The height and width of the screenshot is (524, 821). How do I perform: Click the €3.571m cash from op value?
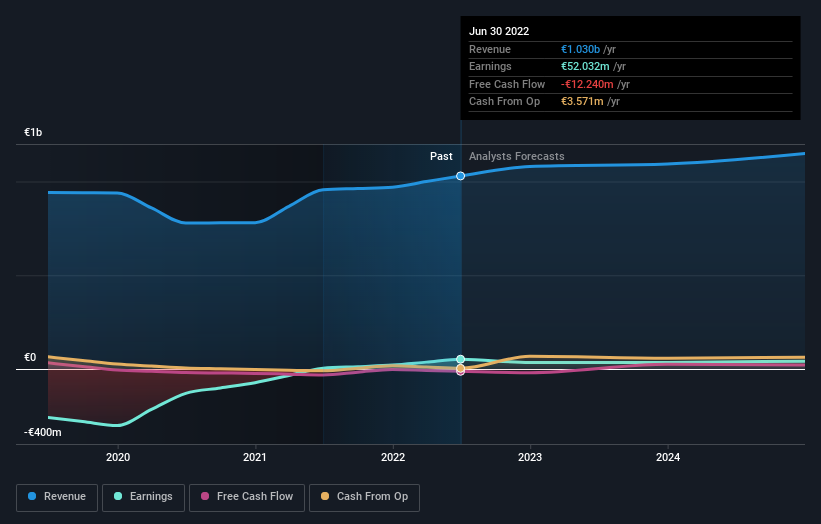[x=582, y=102]
